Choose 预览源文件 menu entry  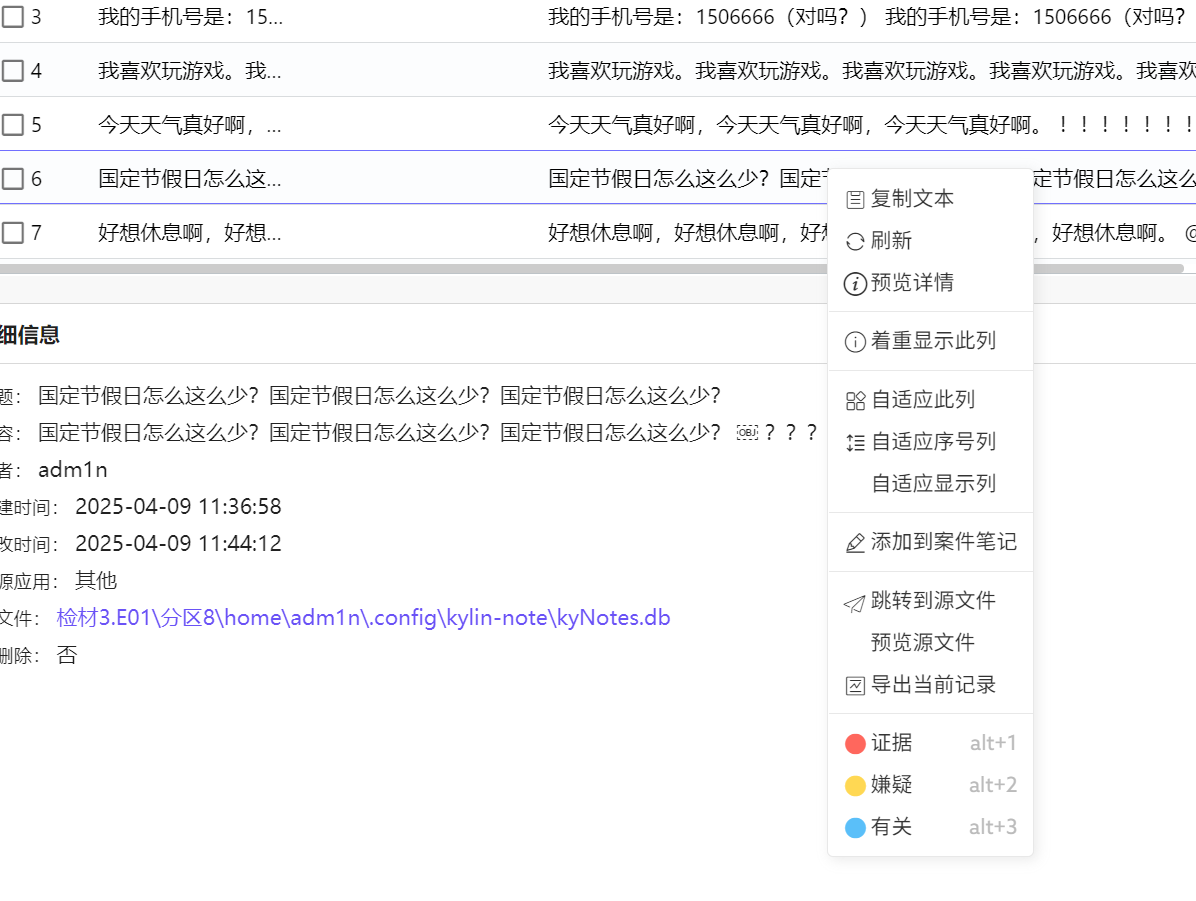[x=930, y=643]
